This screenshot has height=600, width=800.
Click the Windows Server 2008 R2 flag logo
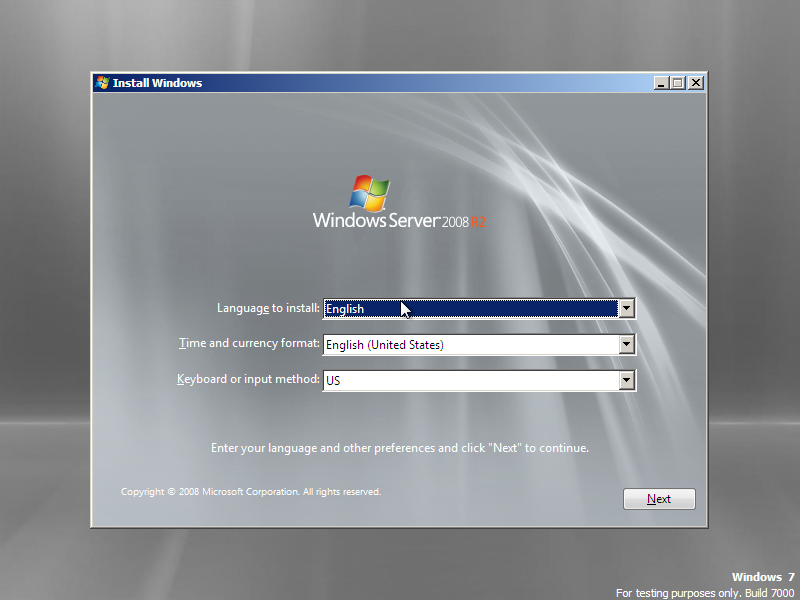click(371, 191)
